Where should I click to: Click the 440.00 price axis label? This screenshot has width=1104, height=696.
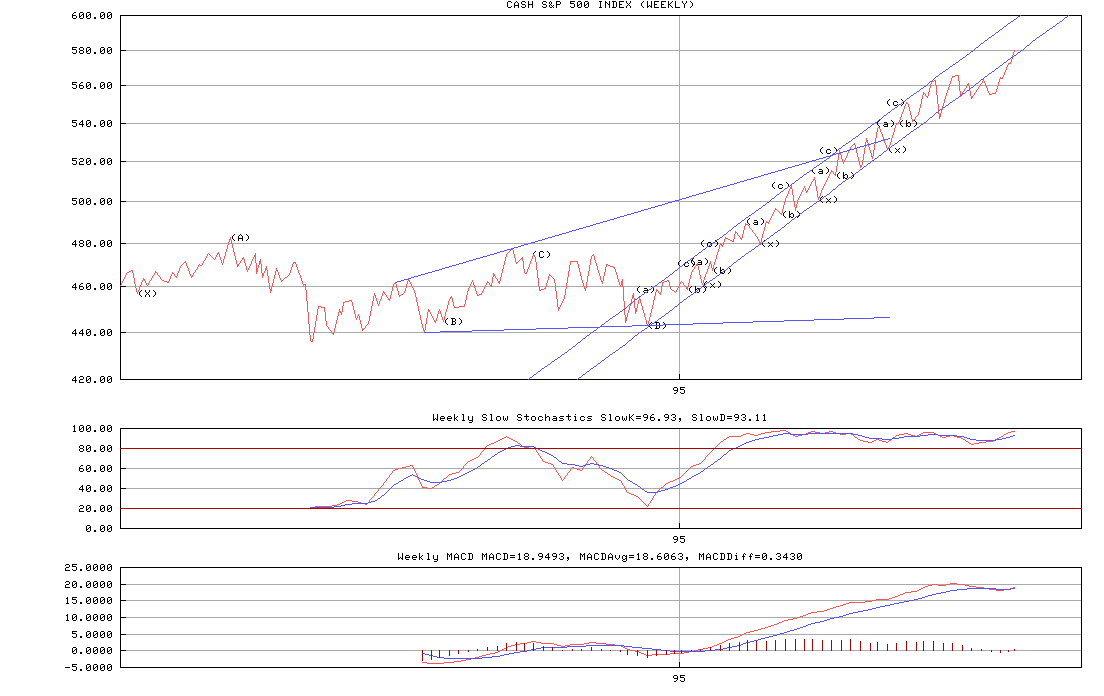[x=92, y=332]
